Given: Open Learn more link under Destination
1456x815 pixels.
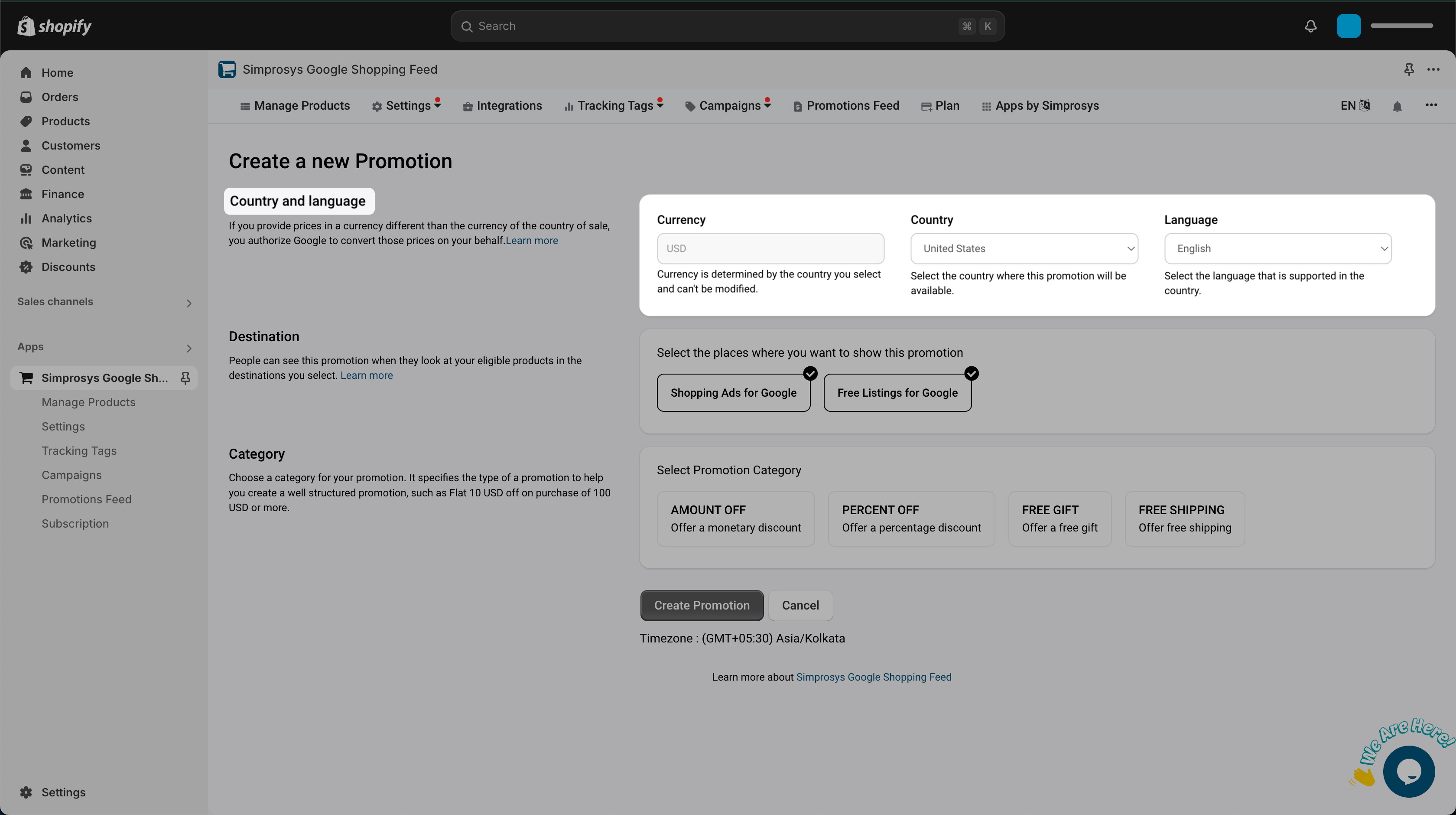Looking at the screenshot, I should pos(366,375).
